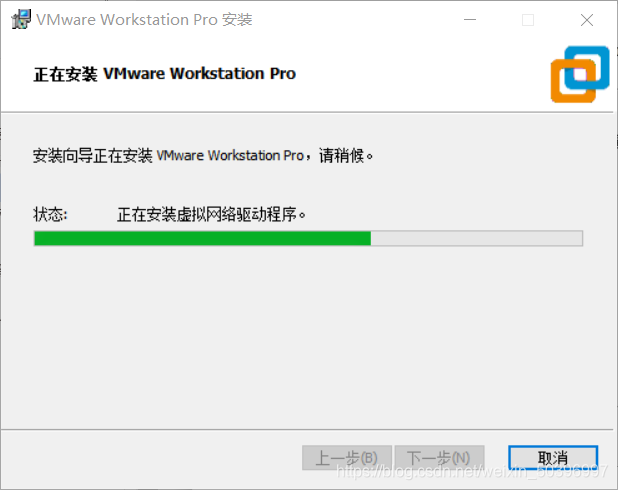Viewport: 618px width, 490px height.
Task: Click the blog.csdn.net watermark URL
Action: tap(472, 471)
